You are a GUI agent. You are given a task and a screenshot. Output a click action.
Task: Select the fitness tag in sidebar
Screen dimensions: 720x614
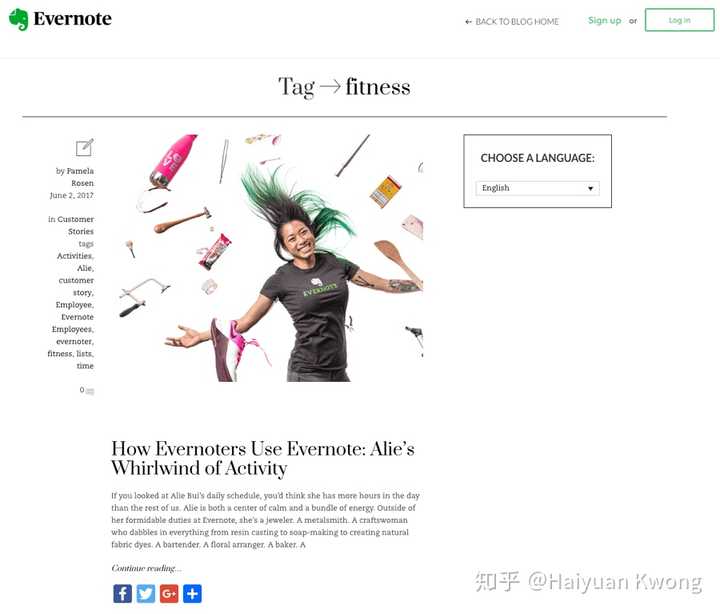point(60,354)
